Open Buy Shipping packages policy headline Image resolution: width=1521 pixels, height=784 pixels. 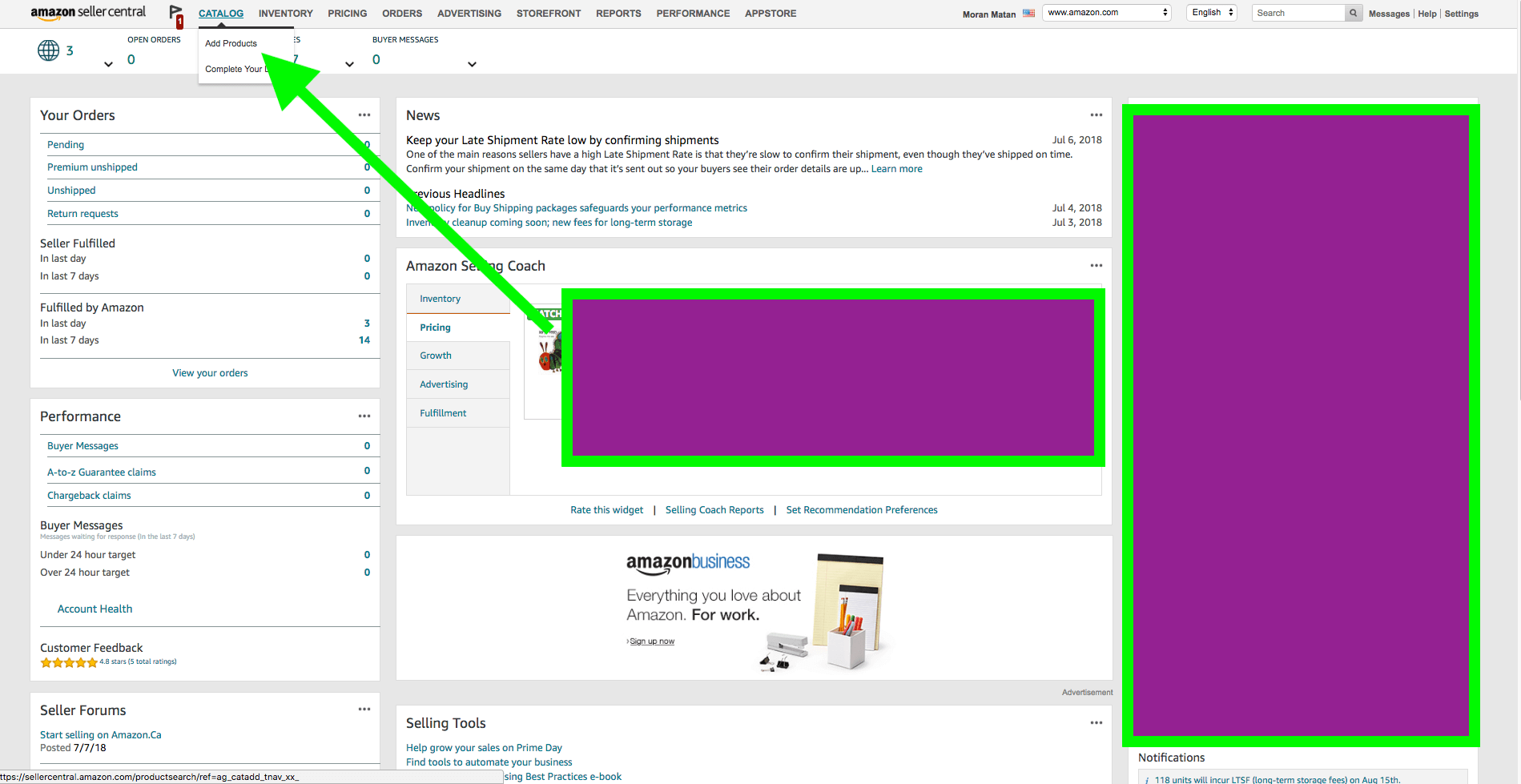pyautogui.click(x=577, y=208)
